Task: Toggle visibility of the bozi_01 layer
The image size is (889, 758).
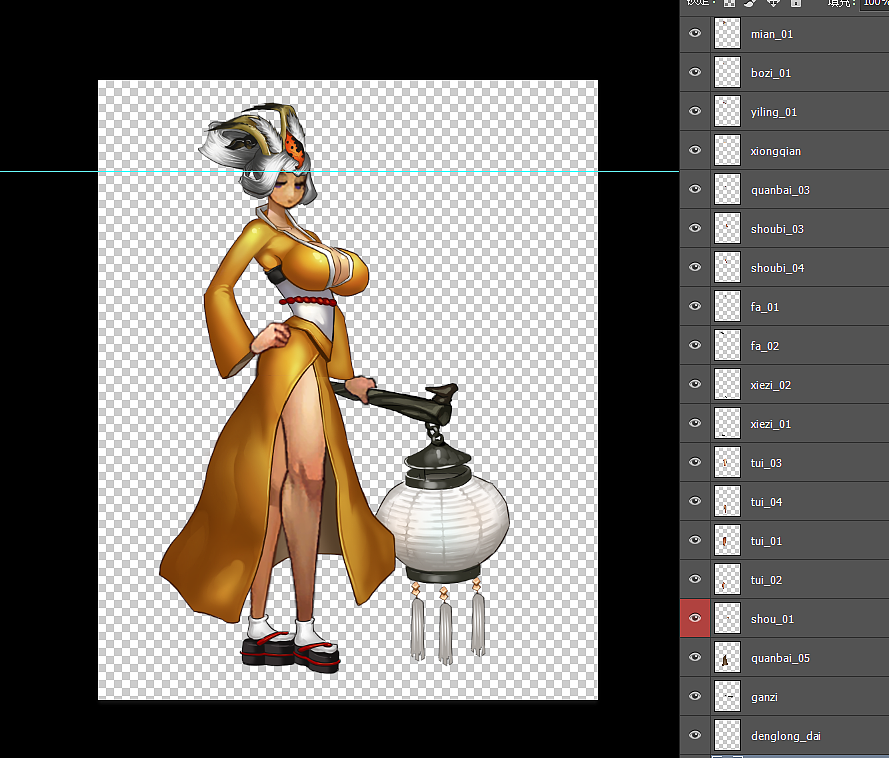Action: [695, 72]
